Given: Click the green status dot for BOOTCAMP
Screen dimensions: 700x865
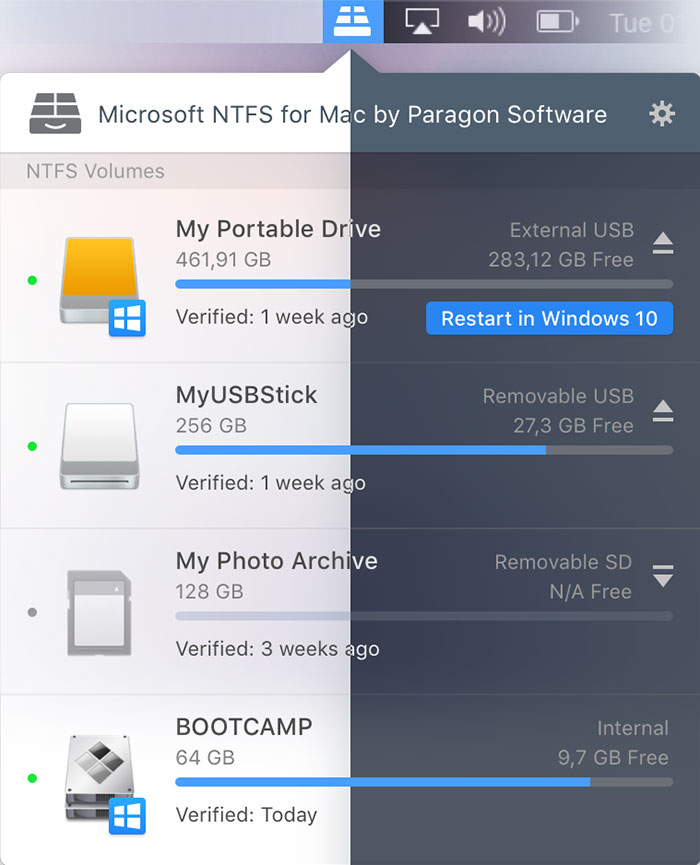Looking at the screenshot, I should pos(32,778).
